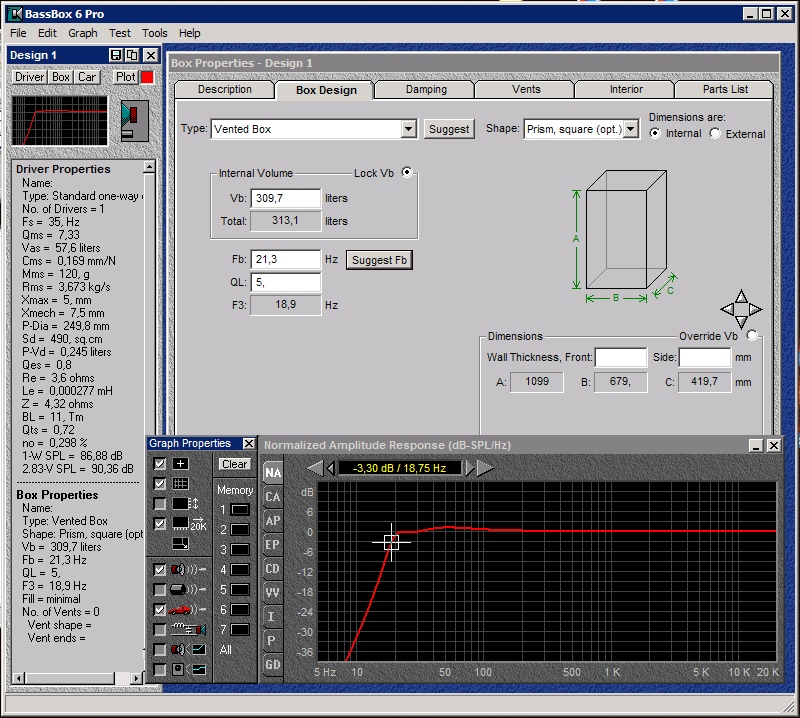Click the vented box speaker diagram icon
The width and height of the screenshot is (800, 718).
pos(133,120)
